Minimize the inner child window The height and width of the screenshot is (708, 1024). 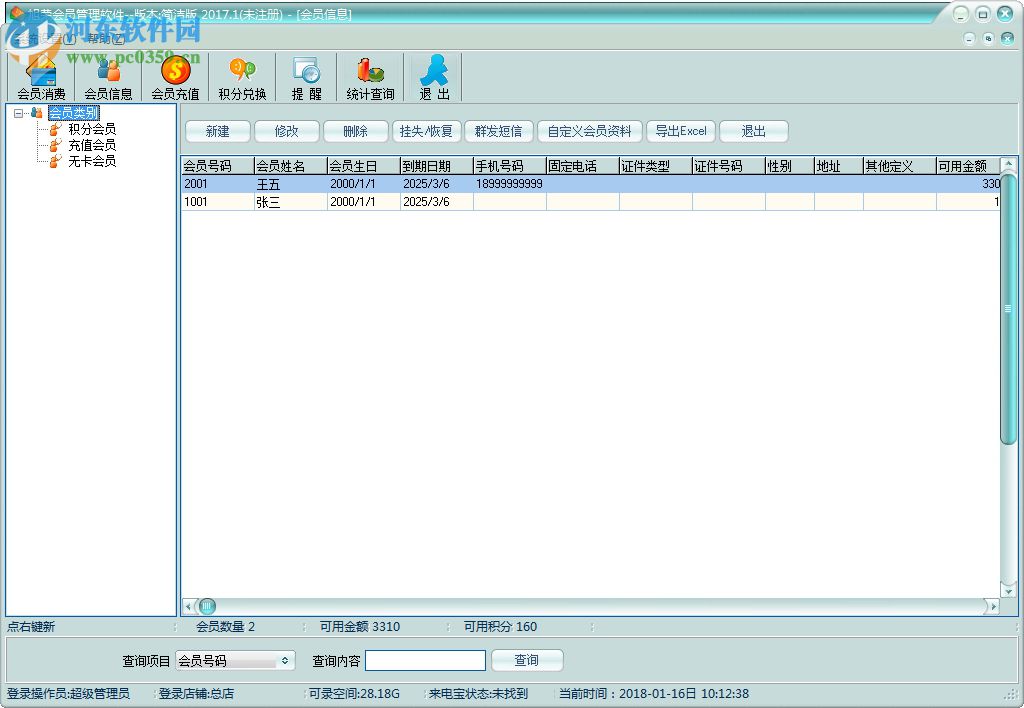point(969,39)
